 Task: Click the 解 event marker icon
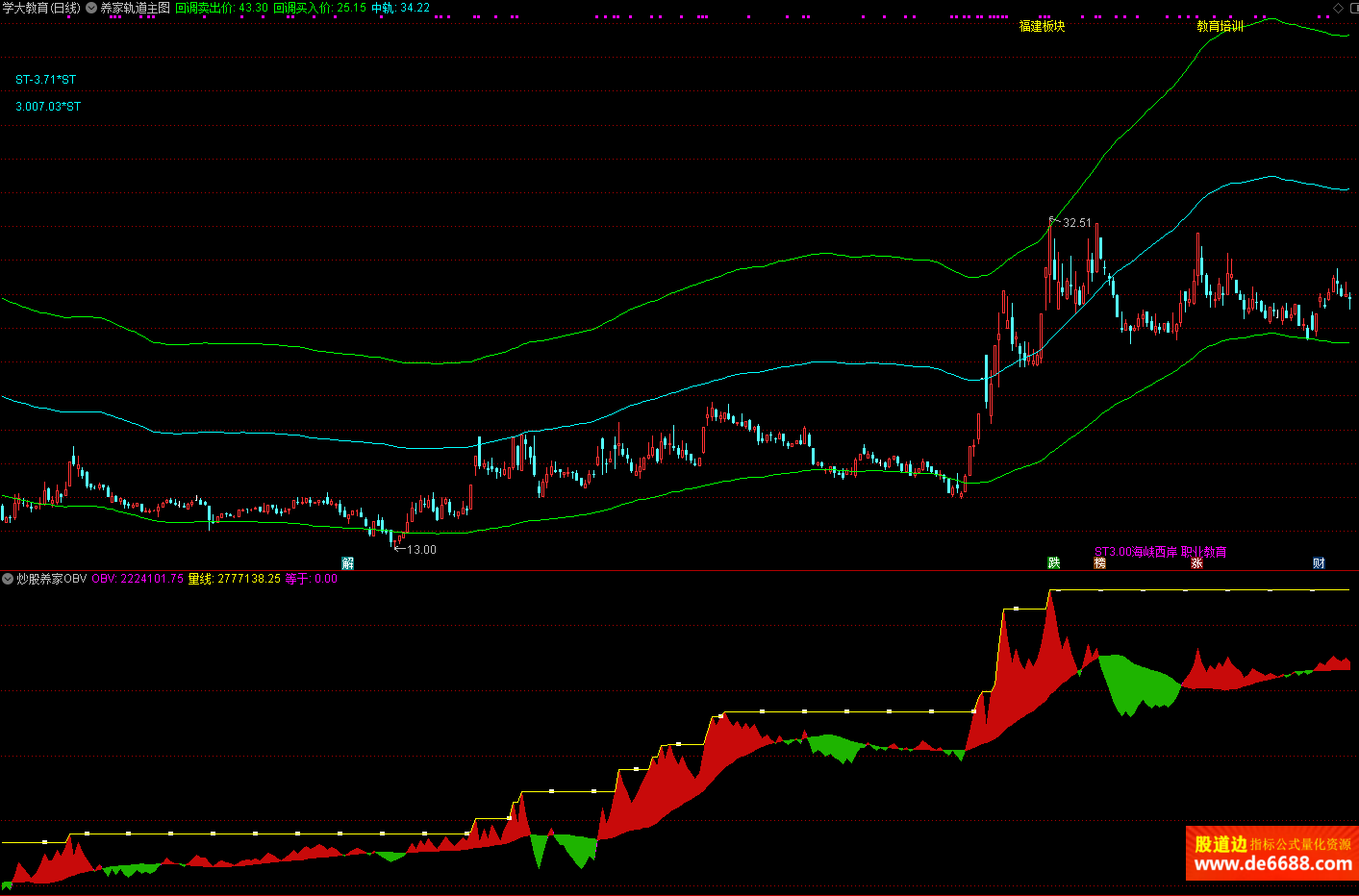coord(348,562)
